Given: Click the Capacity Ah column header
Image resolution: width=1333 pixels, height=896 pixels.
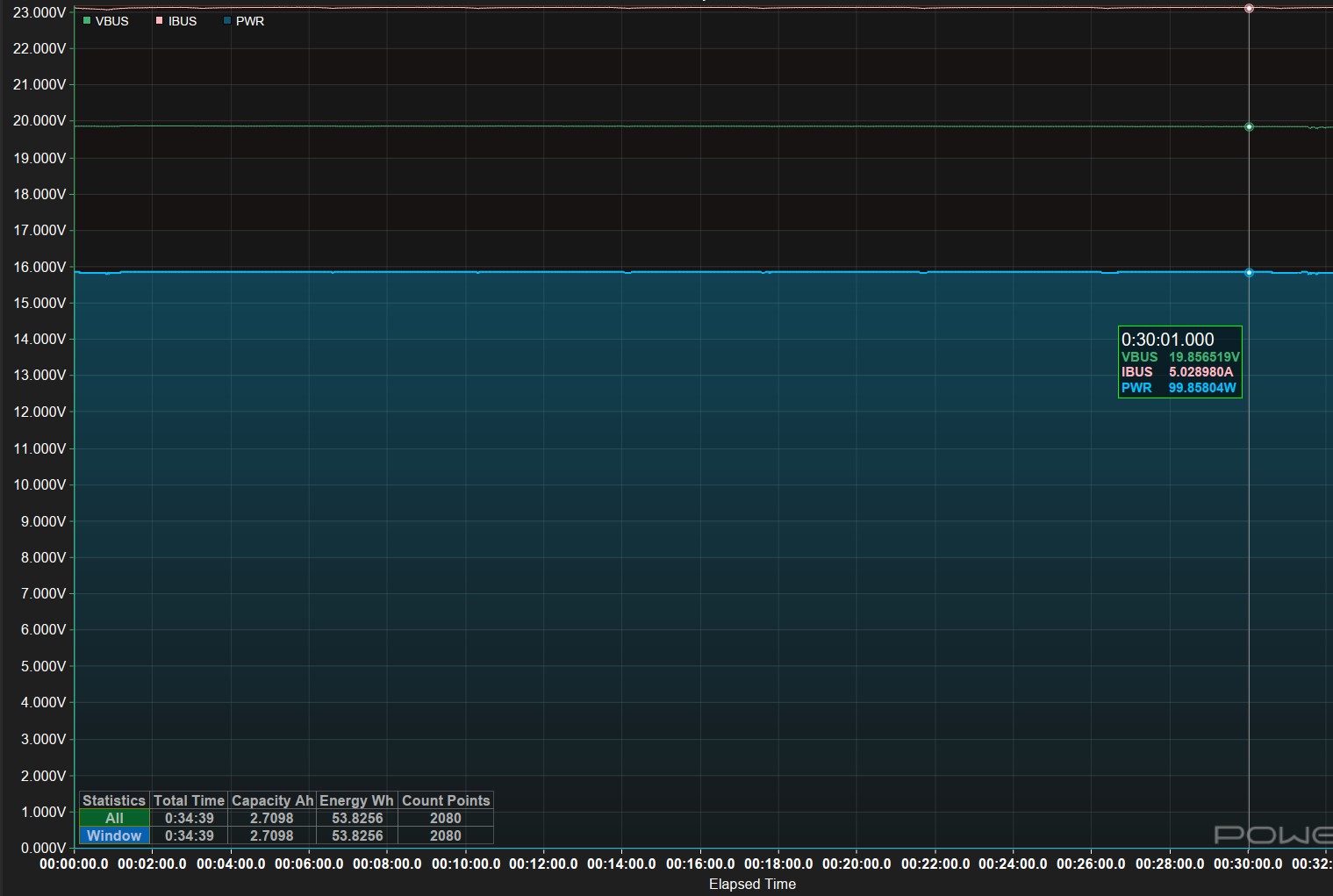Looking at the screenshot, I should (x=272, y=800).
